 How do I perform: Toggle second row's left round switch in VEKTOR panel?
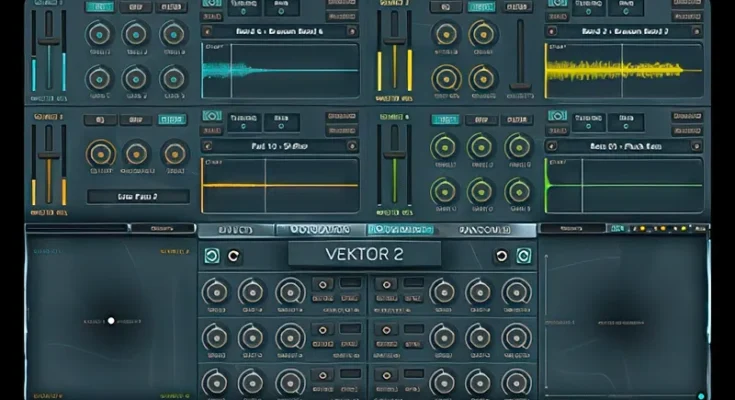pos(323,330)
